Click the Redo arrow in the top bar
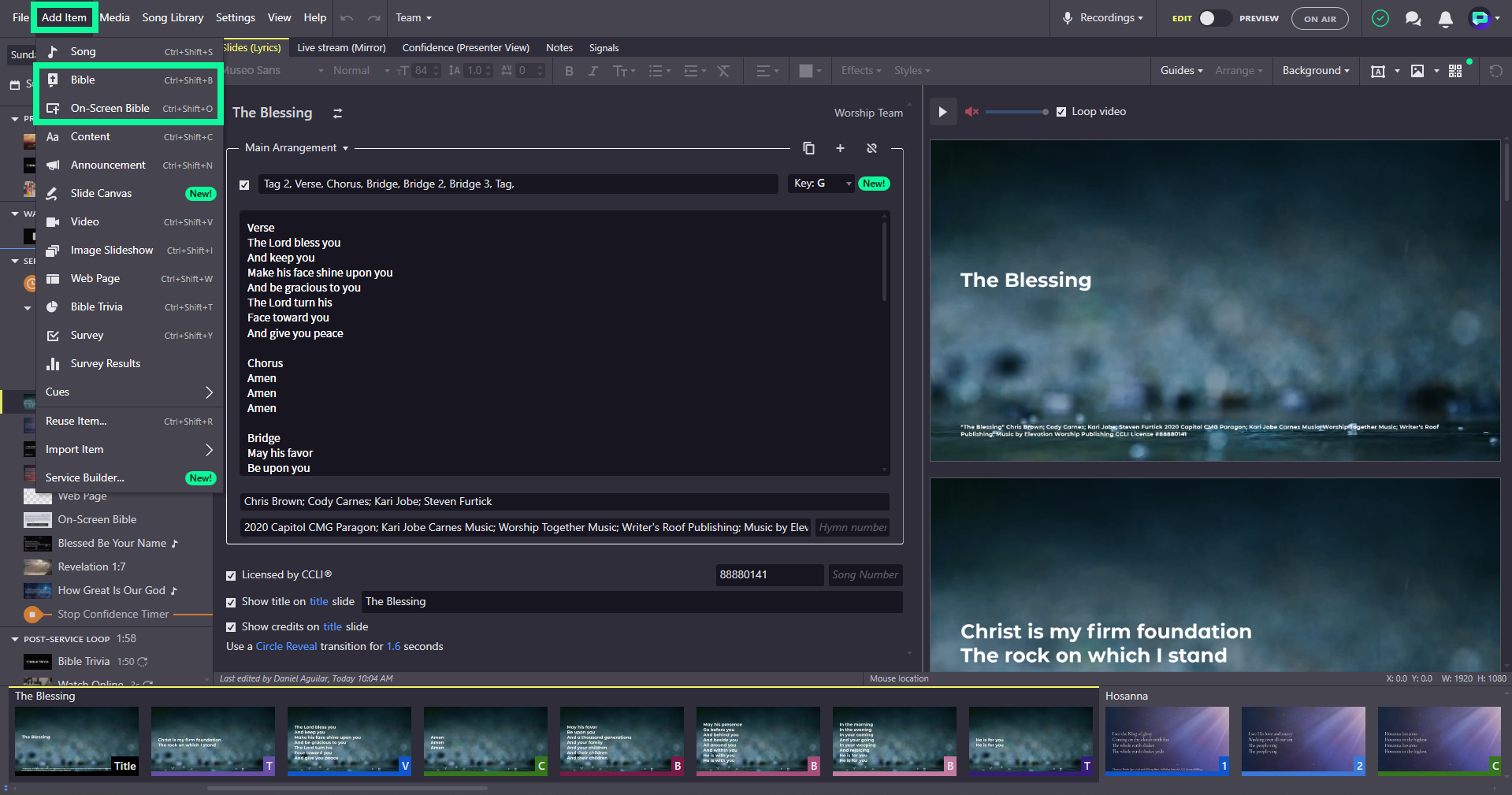 [x=374, y=18]
